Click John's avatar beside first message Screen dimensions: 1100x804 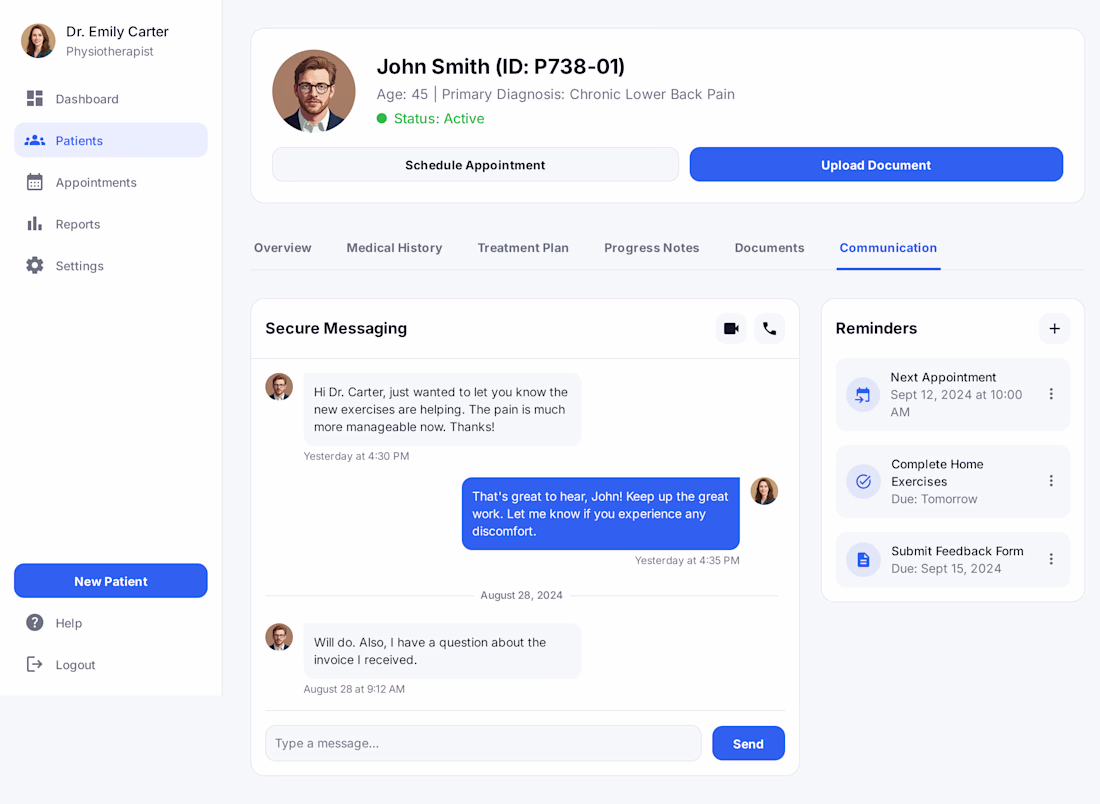tap(279, 387)
